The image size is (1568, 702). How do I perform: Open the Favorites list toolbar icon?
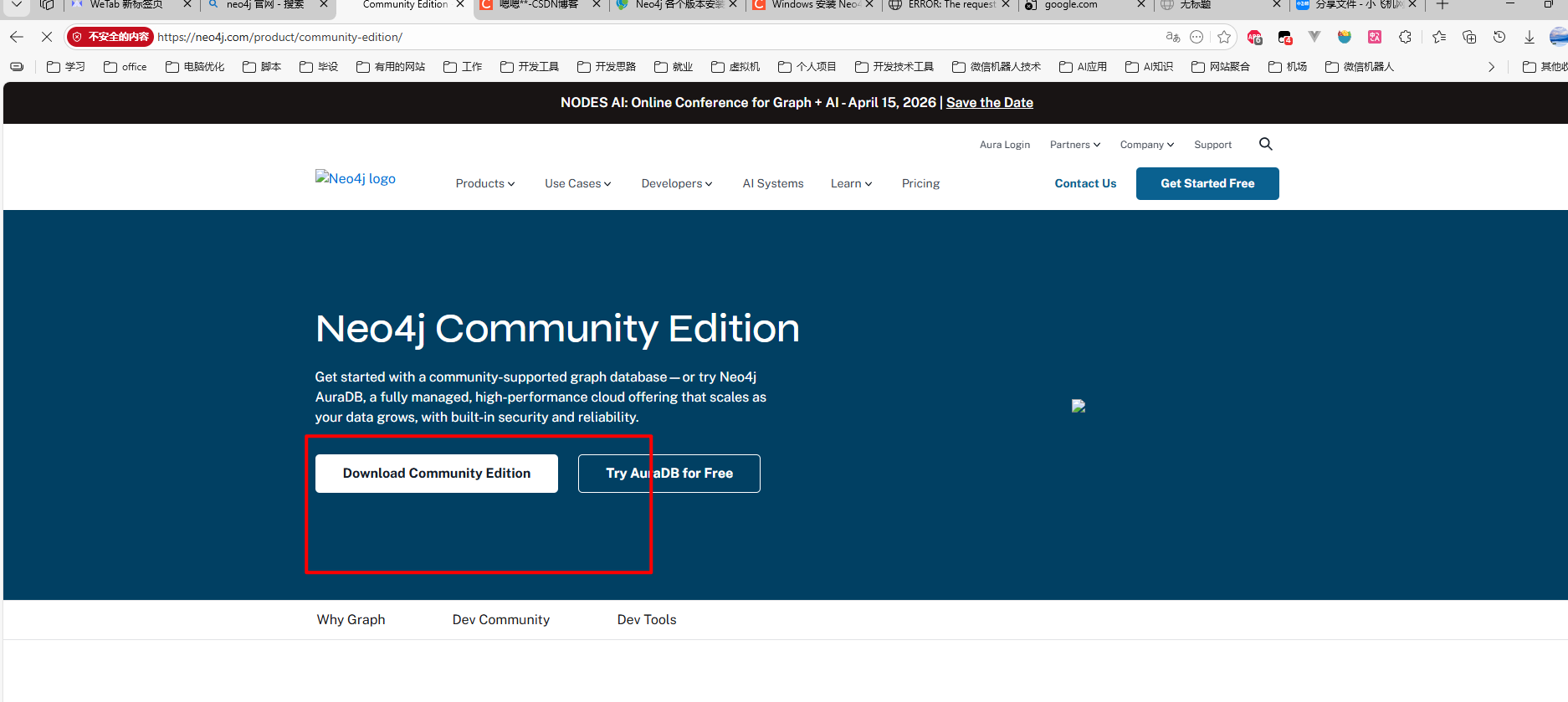(x=1439, y=37)
